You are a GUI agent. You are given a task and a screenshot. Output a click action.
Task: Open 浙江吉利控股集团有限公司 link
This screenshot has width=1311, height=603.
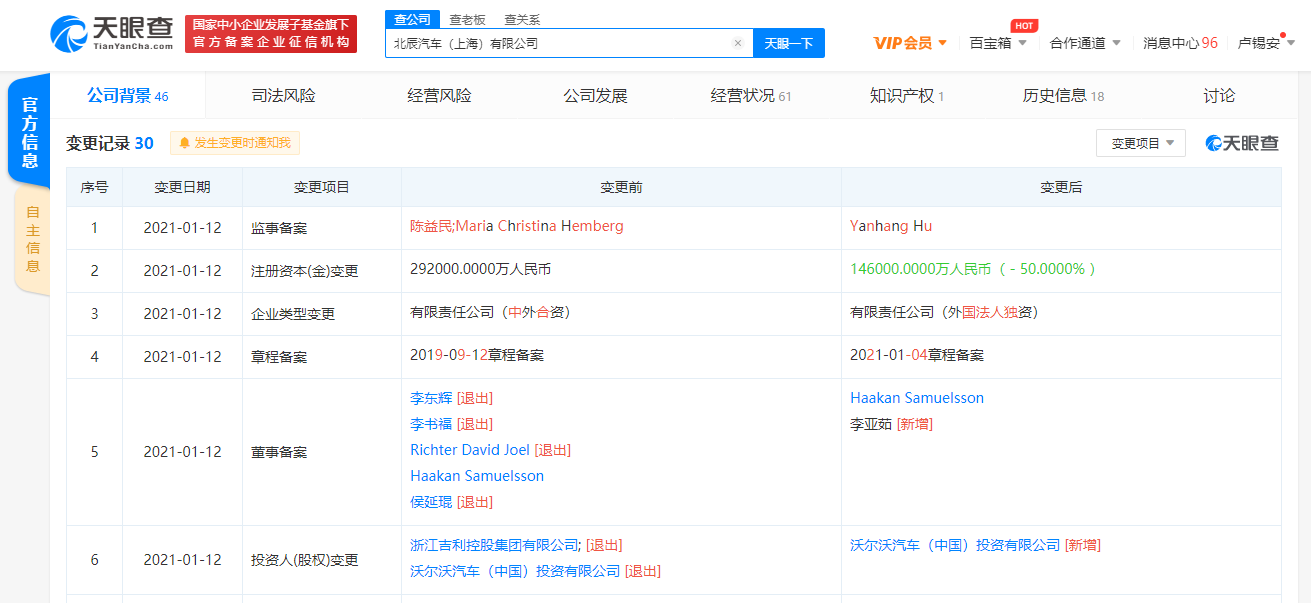coord(495,545)
